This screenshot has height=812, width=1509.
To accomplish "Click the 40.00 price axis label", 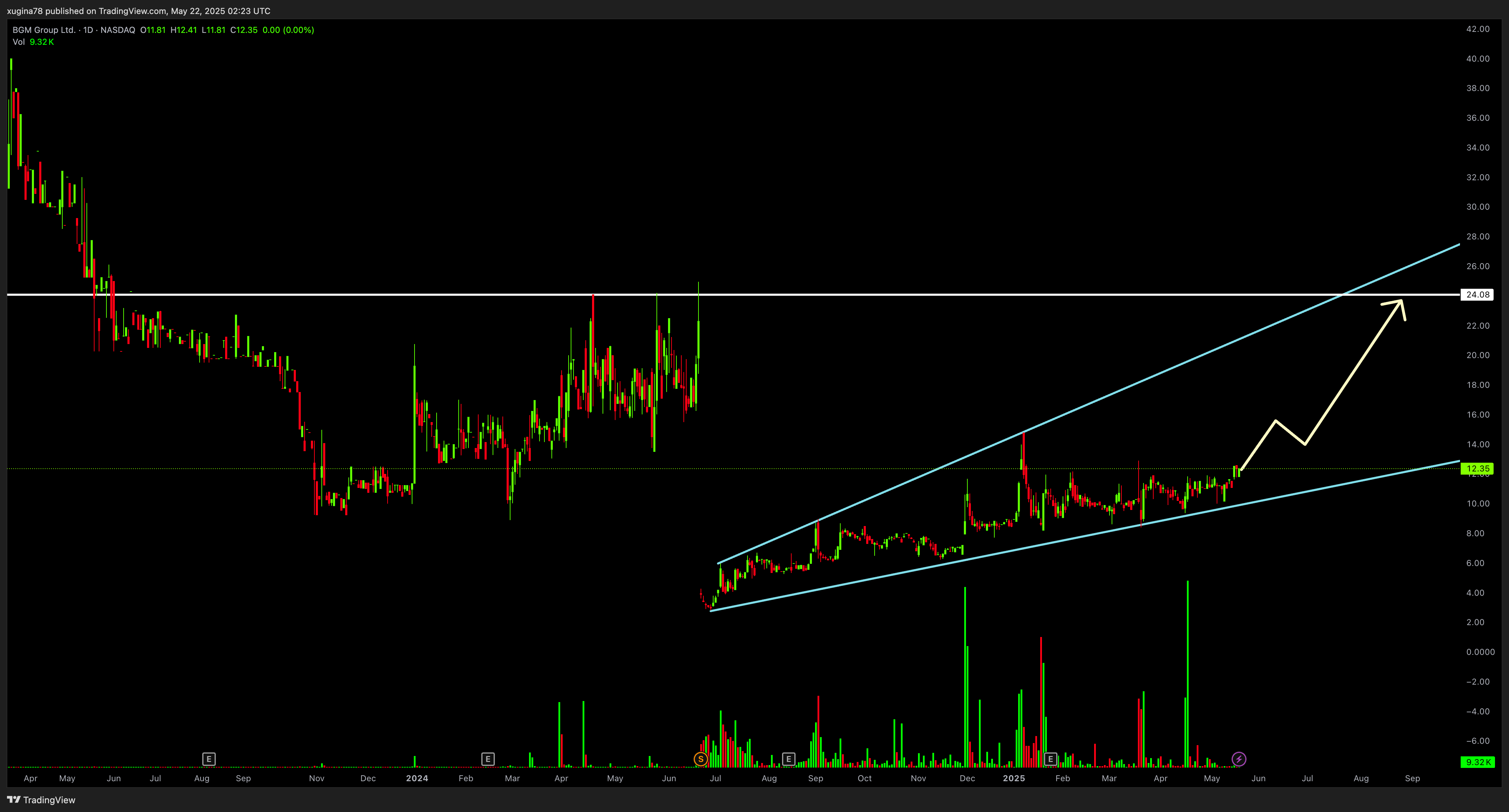I will (1477, 58).
